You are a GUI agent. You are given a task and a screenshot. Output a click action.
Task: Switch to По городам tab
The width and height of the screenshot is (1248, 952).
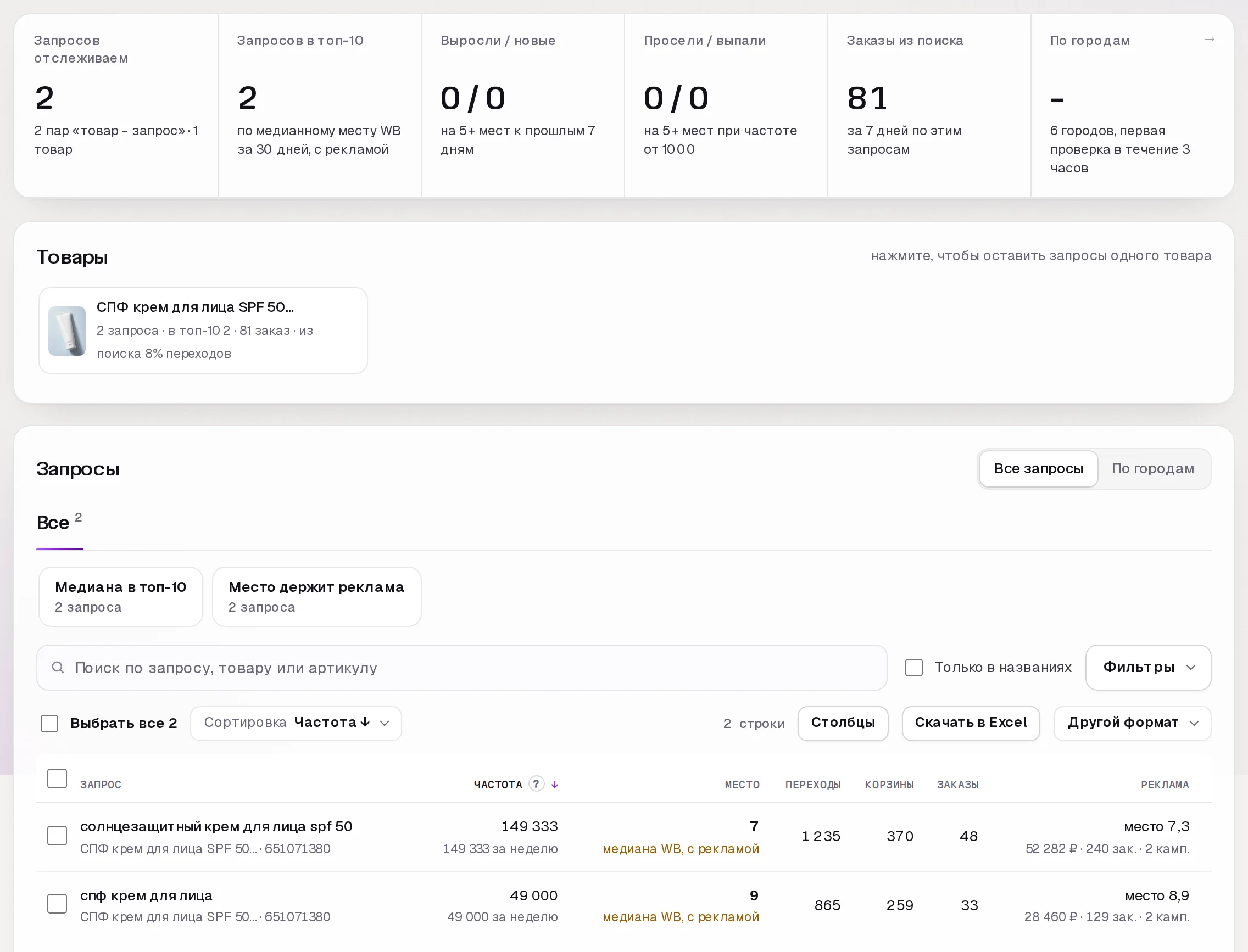point(1153,469)
